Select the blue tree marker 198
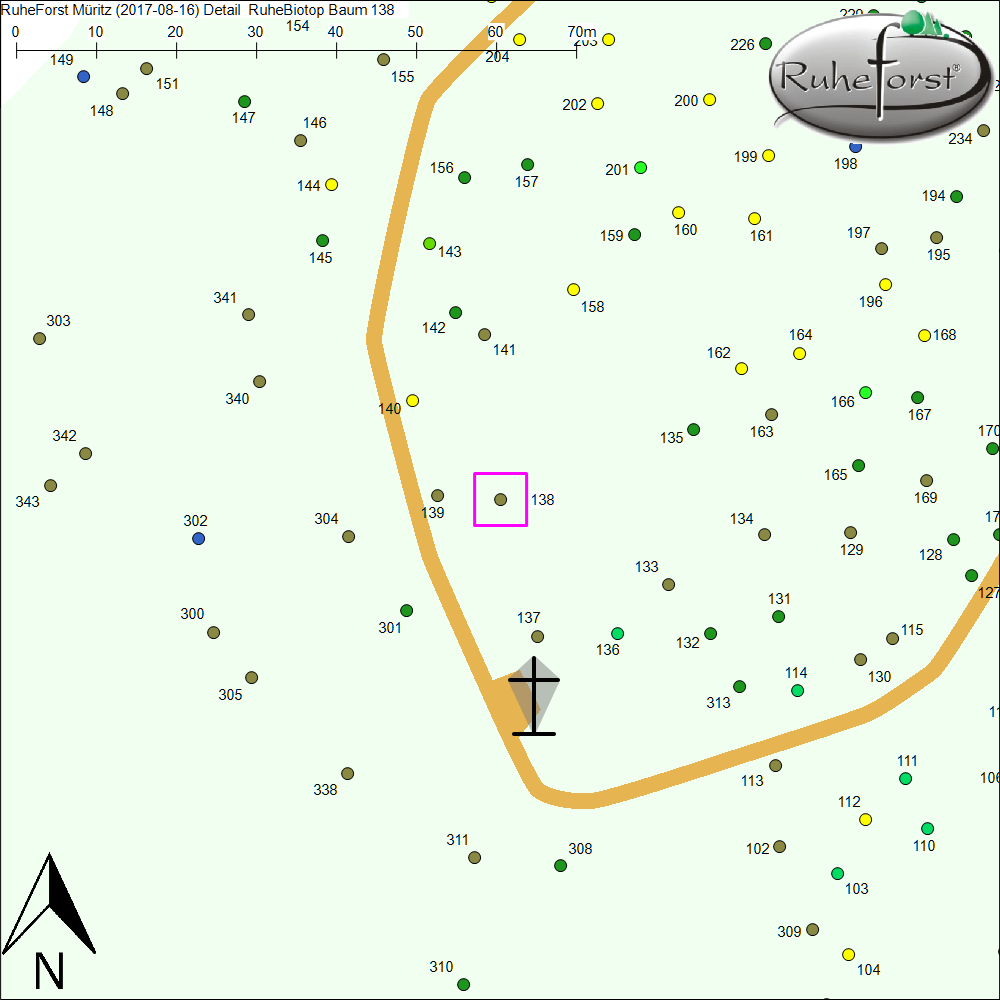 [x=855, y=147]
